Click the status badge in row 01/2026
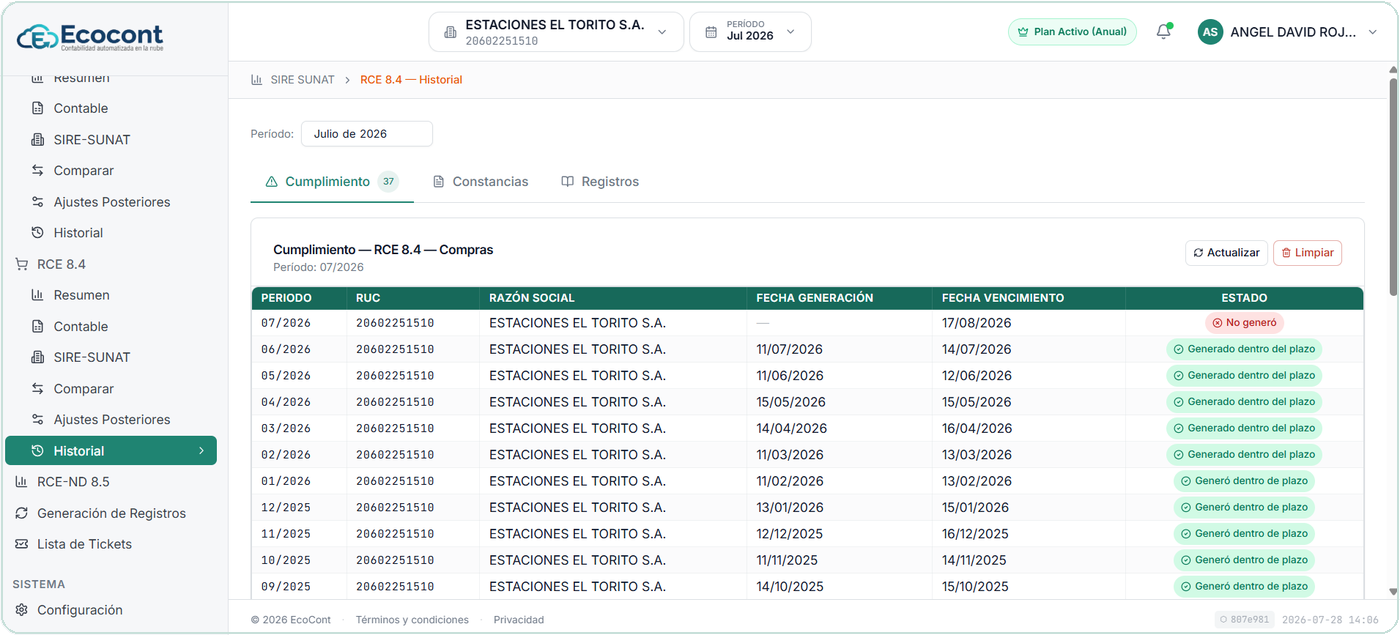Image resolution: width=1400 pixels, height=635 pixels. pos(1244,481)
